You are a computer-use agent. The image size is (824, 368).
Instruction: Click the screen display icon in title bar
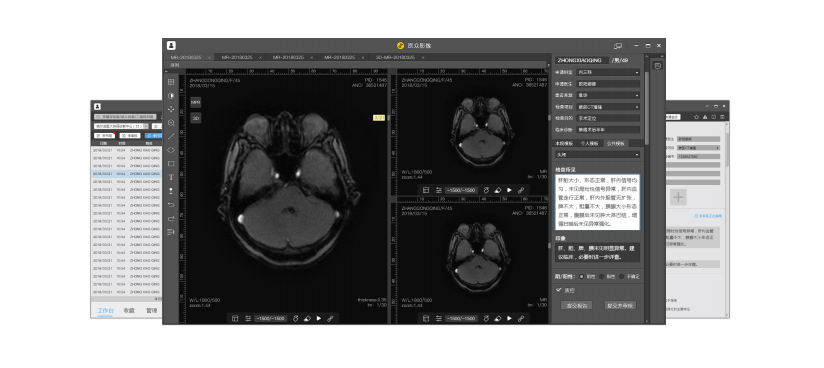[618, 46]
